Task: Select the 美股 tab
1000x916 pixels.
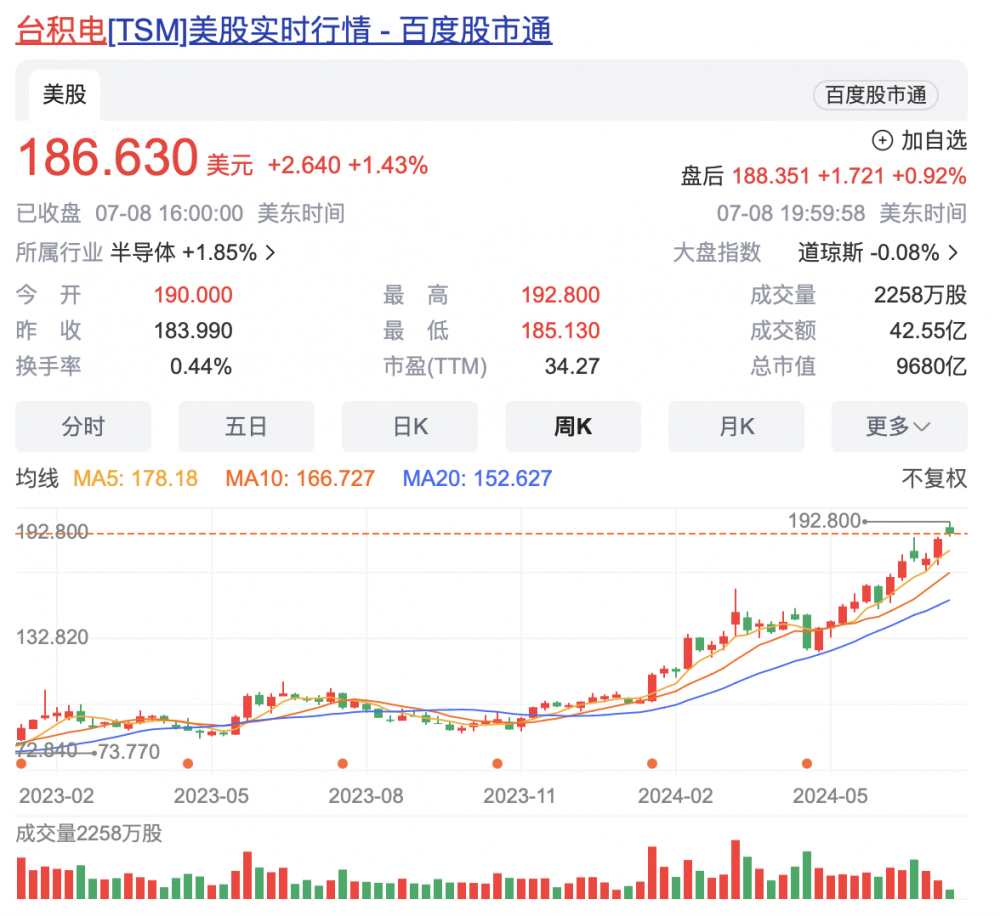Action: [64, 94]
